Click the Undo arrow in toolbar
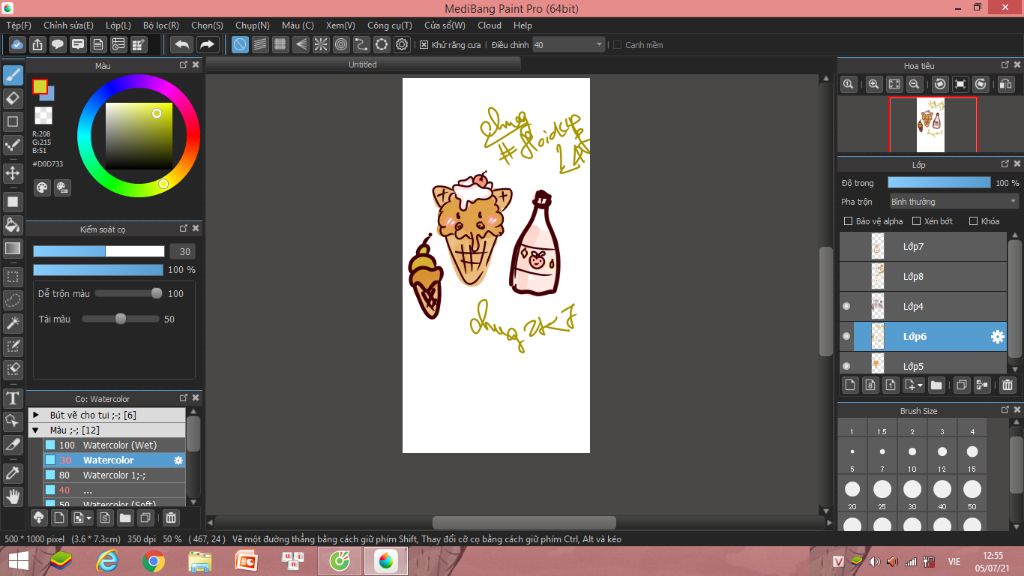Screen dimensions: 1024x576 (182, 44)
